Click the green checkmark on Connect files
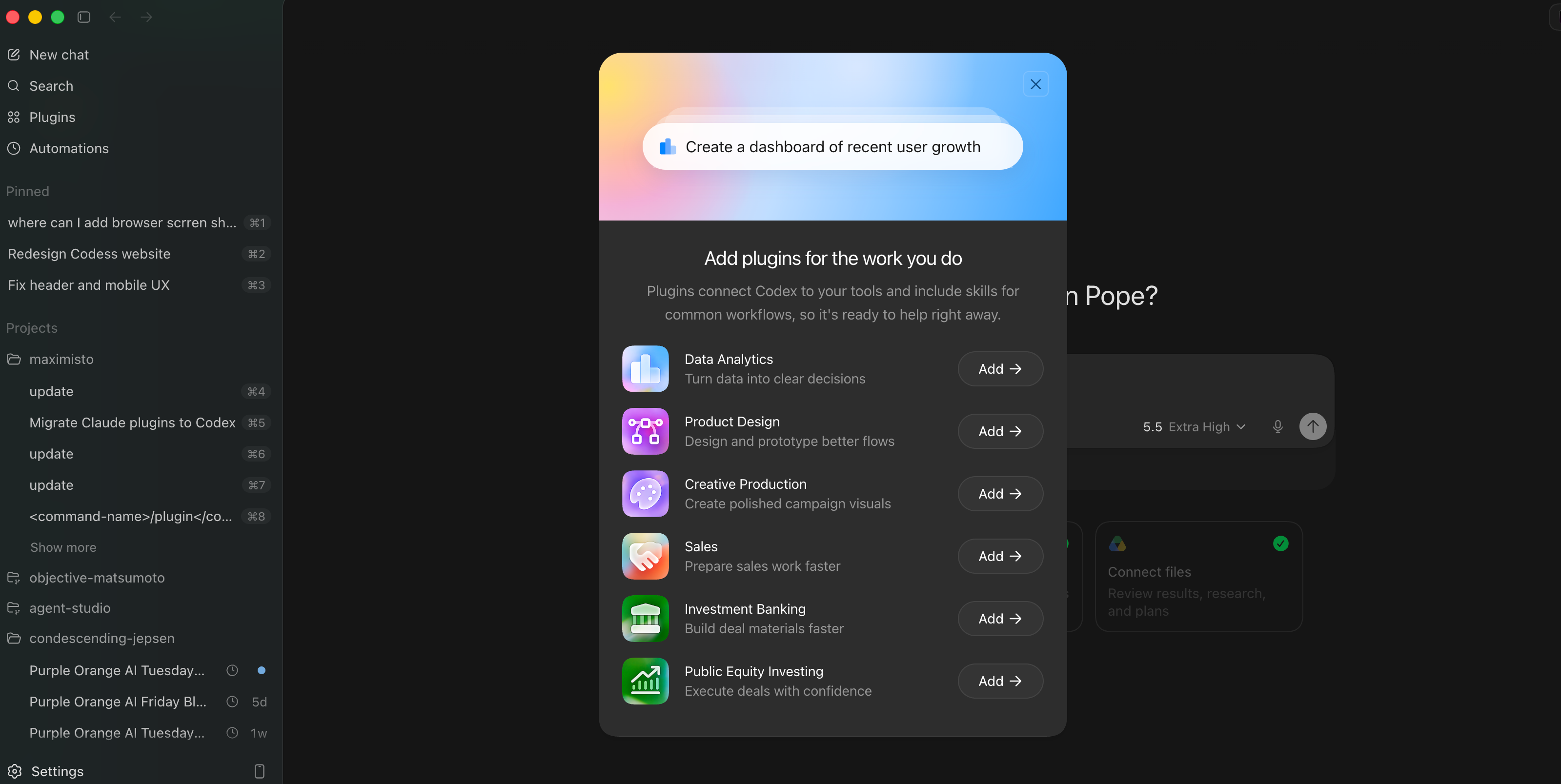The image size is (1561, 784). 1280,543
